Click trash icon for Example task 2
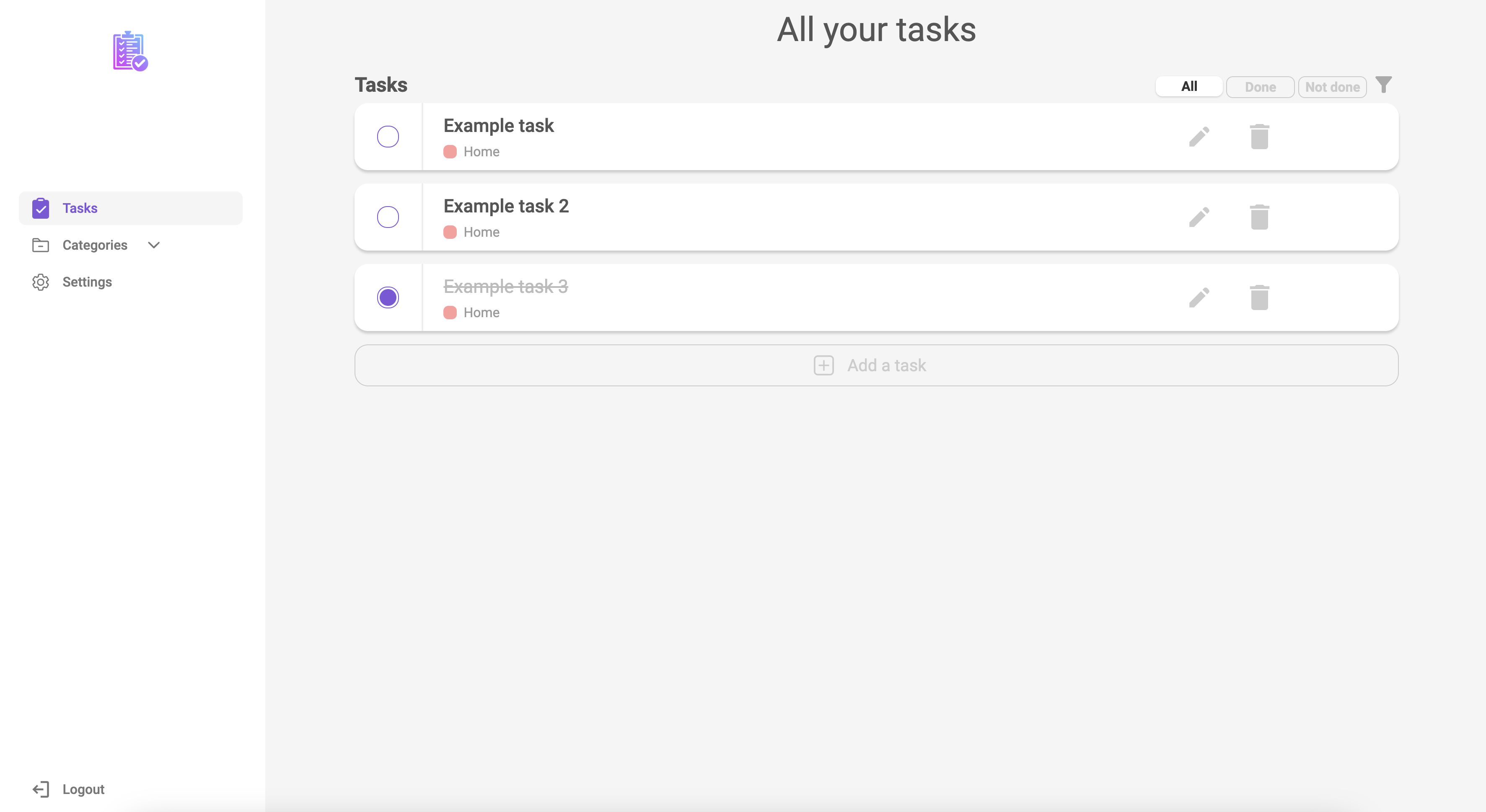The height and width of the screenshot is (812, 1486). tap(1259, 217)
